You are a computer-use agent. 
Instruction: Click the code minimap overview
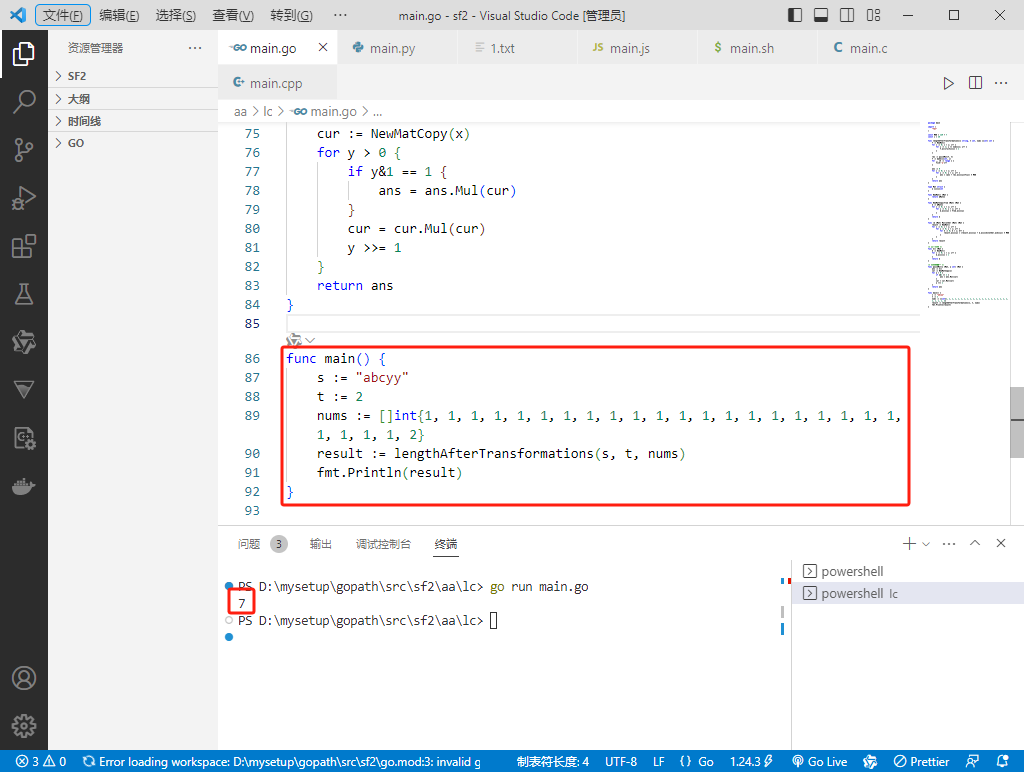968,214
